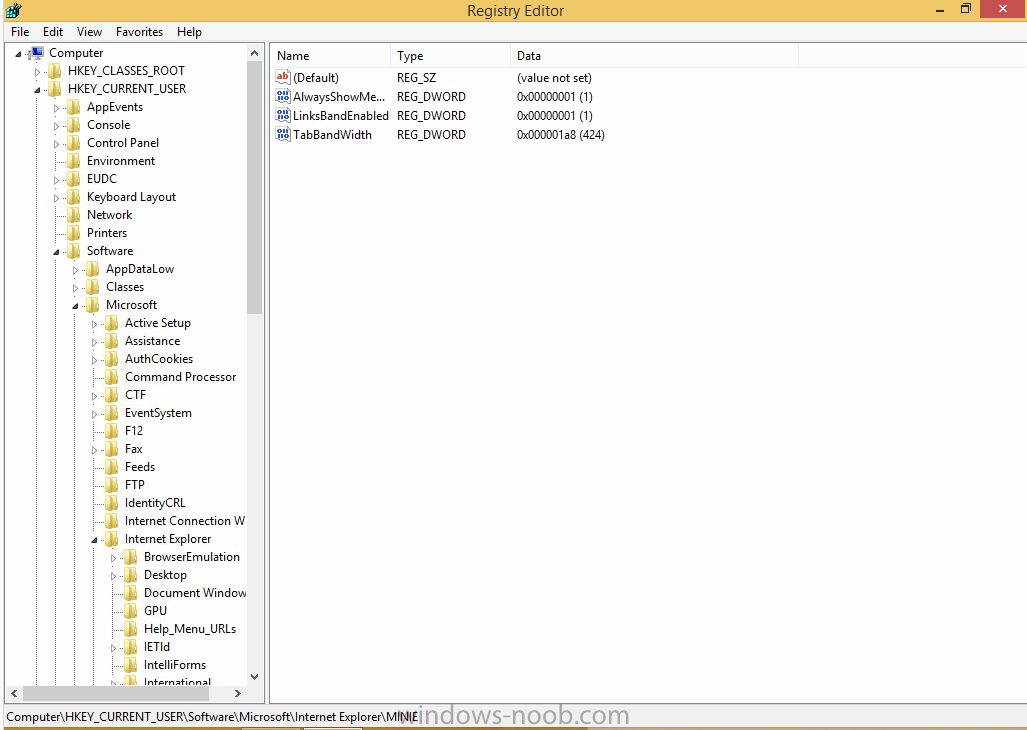Select the AuthCookies key
The height and width of the screenshot is (730, 1027).
159,359
